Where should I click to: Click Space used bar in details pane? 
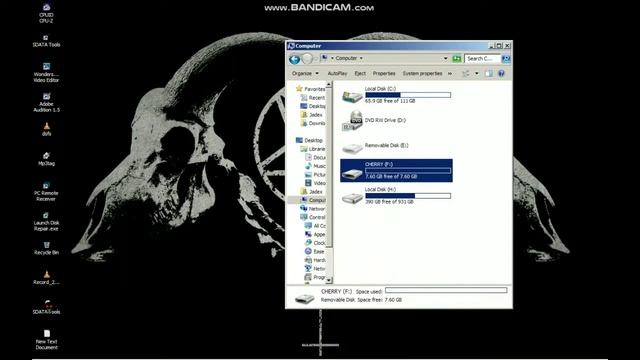(x=446, y=290)
